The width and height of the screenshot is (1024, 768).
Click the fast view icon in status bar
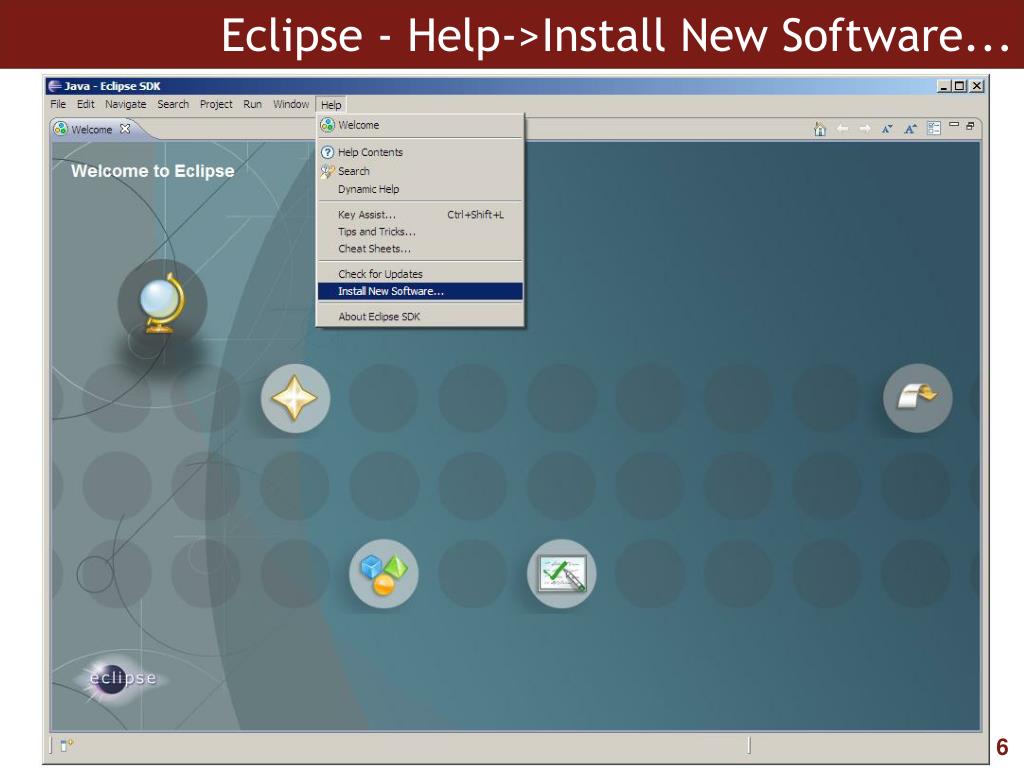coord(67,744)
